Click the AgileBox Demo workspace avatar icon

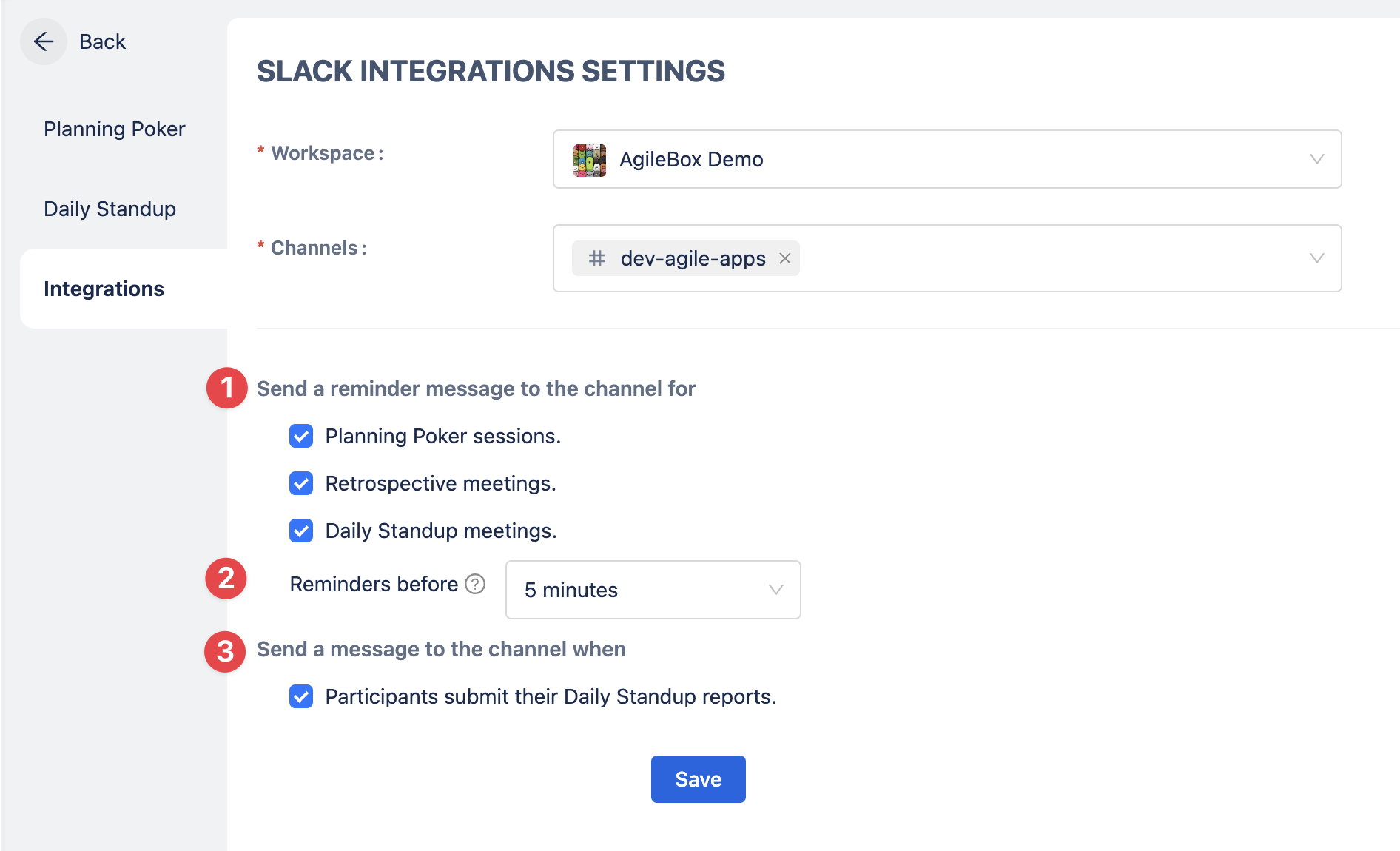click(589, 160)
